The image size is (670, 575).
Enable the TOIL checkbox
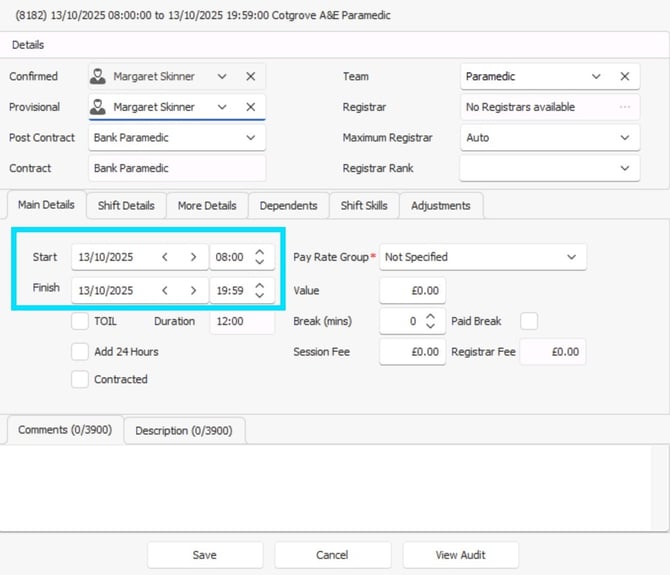coord(79,321)
